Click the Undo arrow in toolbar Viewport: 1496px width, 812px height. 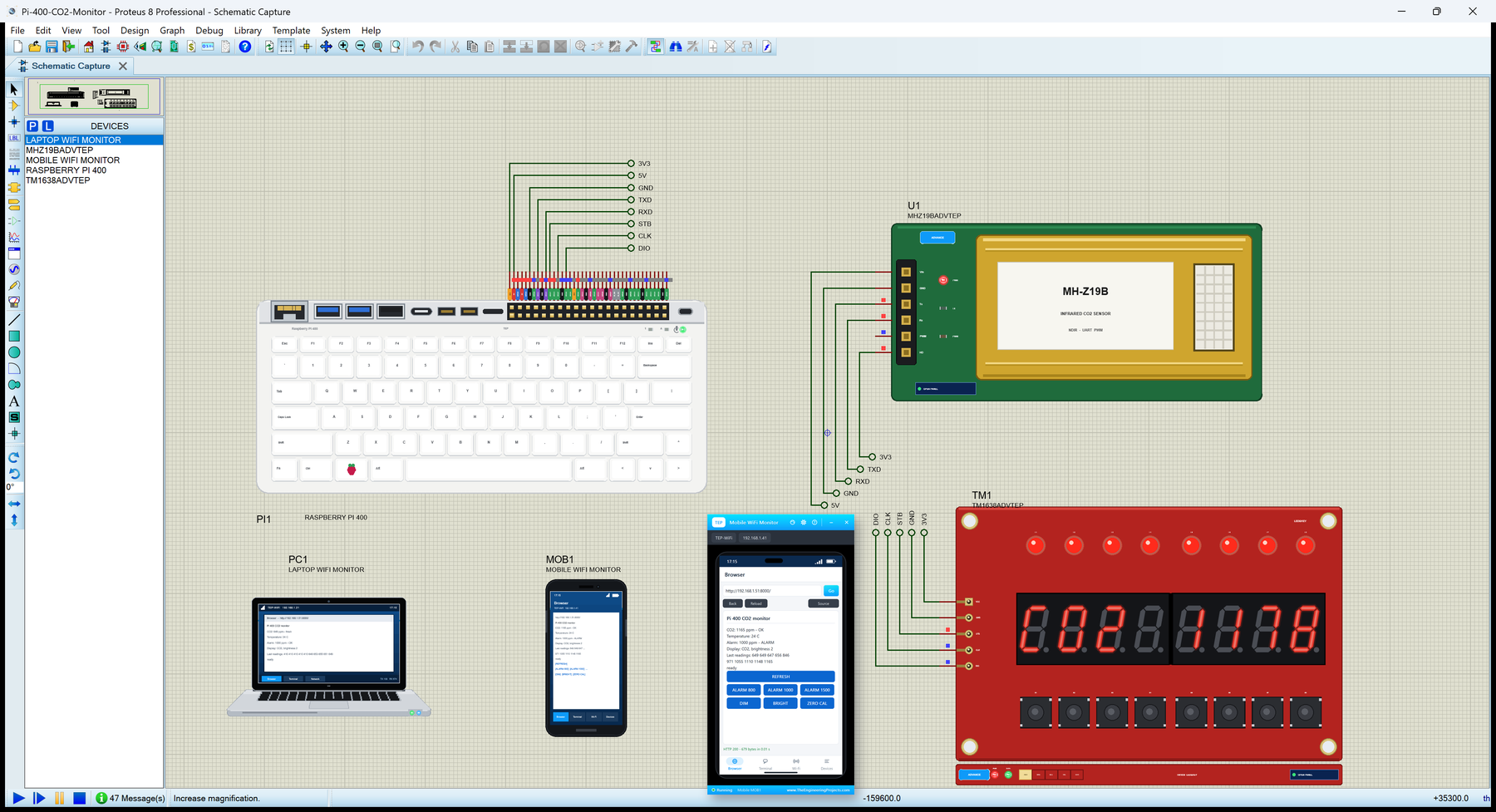coord(418,47)
